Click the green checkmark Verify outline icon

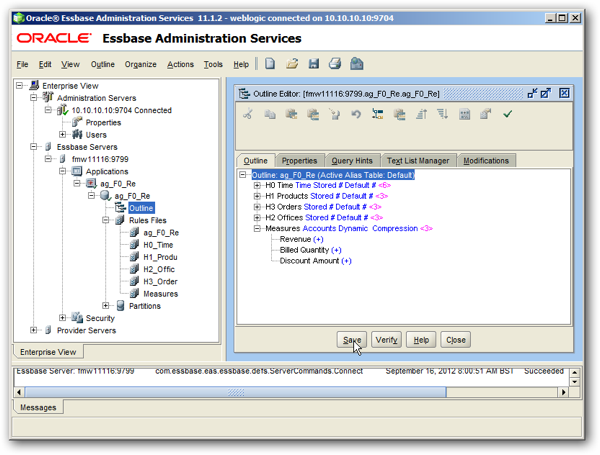(x=507, y=114)
